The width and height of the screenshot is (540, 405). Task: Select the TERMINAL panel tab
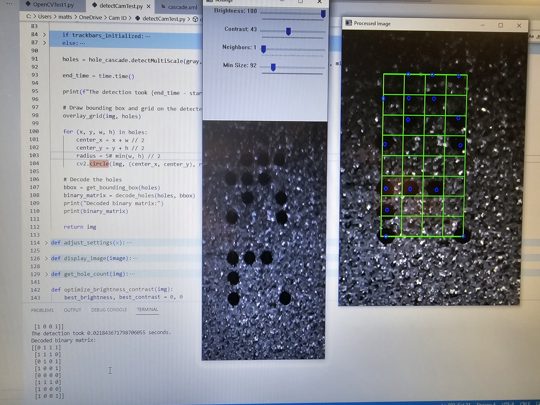[x=147, y=309]
